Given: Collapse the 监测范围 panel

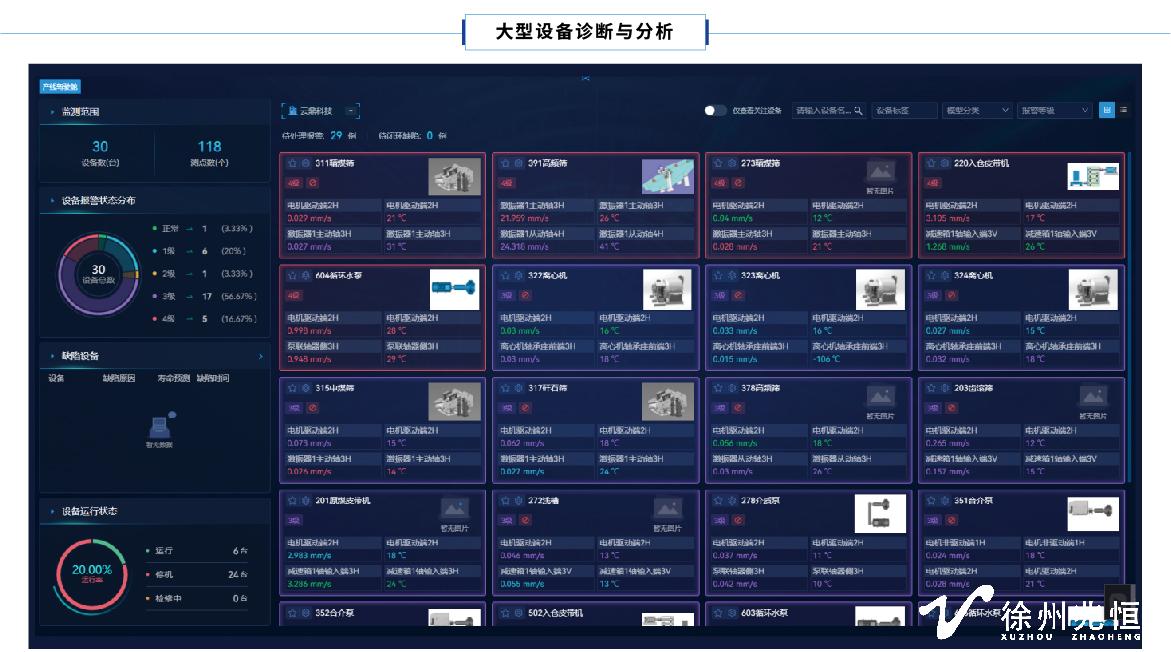Looking at the screenshot, I should coord(52,112).
